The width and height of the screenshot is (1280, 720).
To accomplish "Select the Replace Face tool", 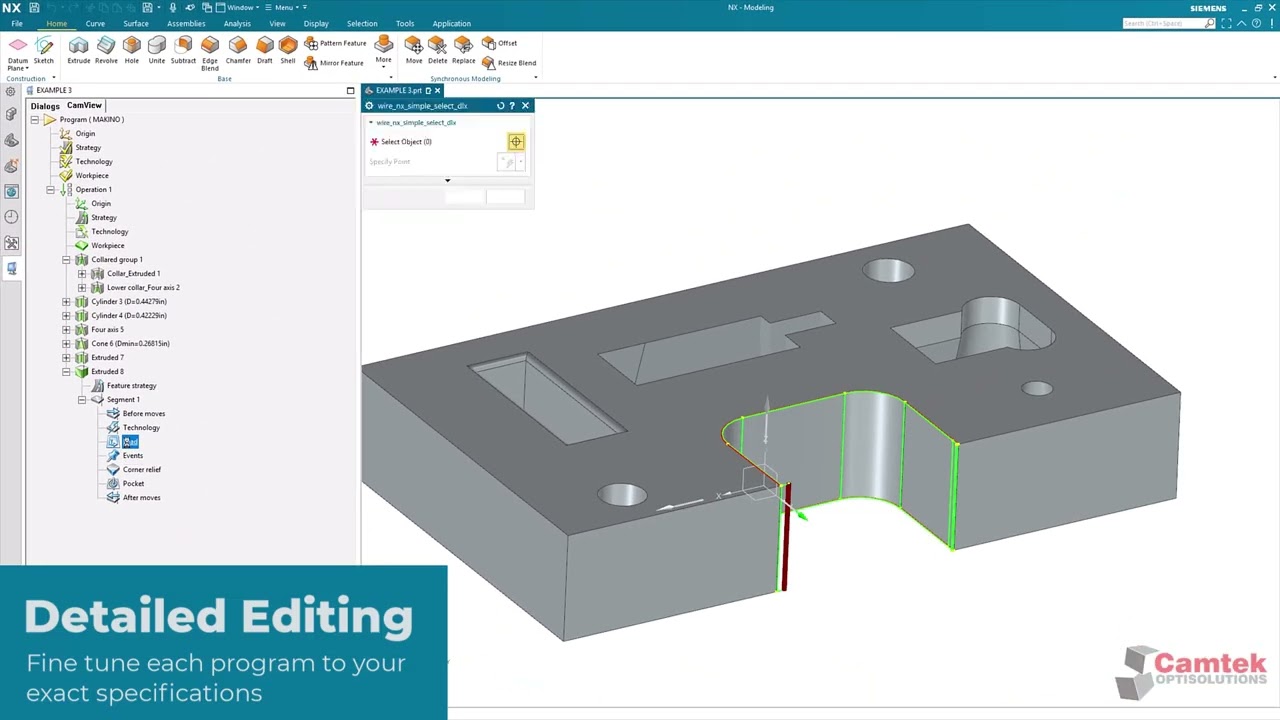I will [x=464, y=50].
